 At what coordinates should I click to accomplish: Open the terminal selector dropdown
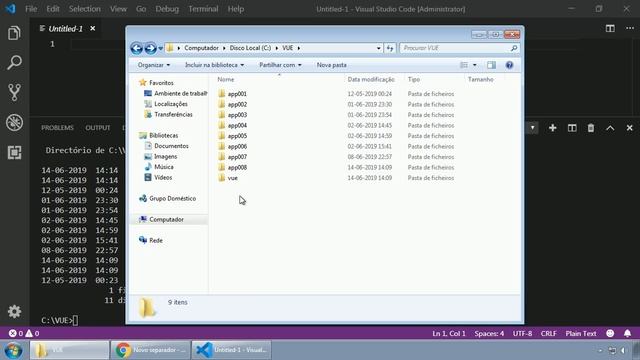(x=532, y=128)
